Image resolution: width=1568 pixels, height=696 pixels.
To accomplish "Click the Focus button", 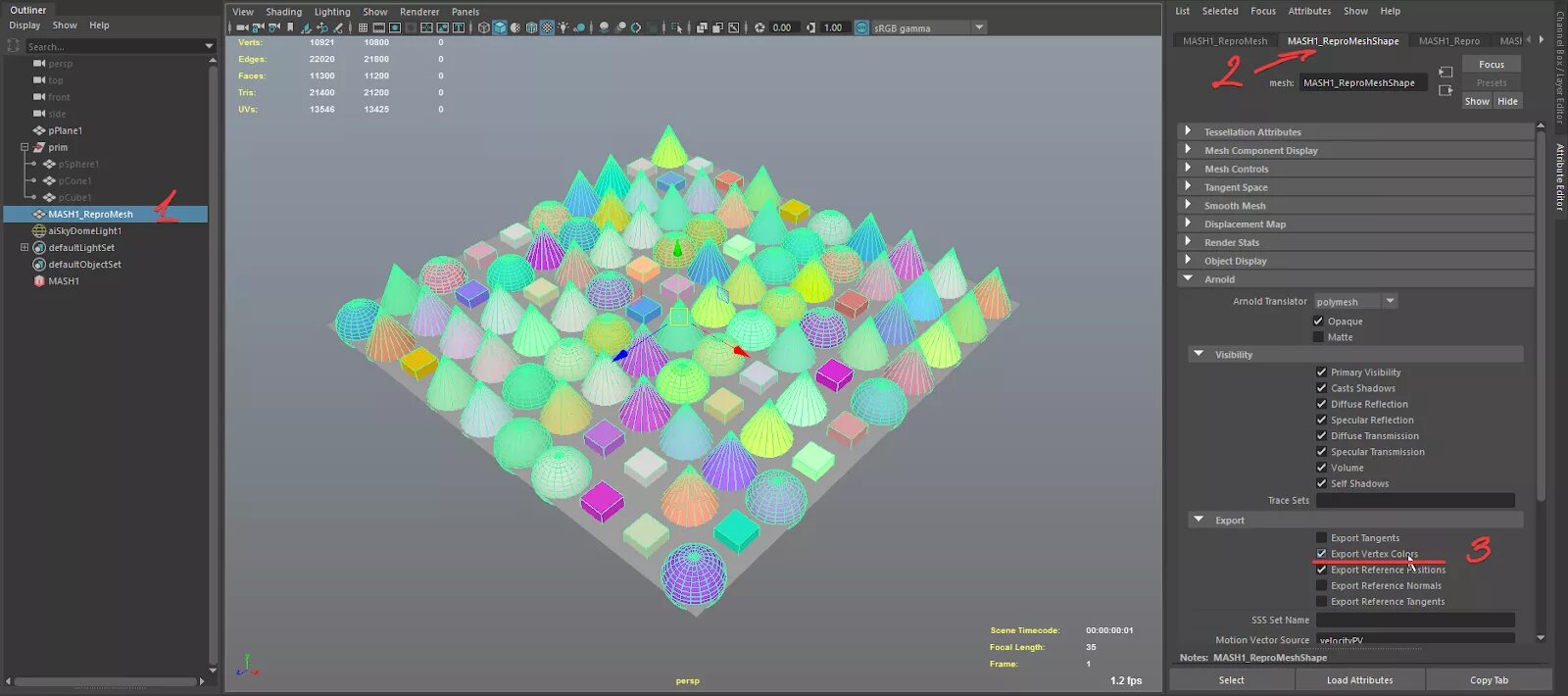I will [1492, 64].
